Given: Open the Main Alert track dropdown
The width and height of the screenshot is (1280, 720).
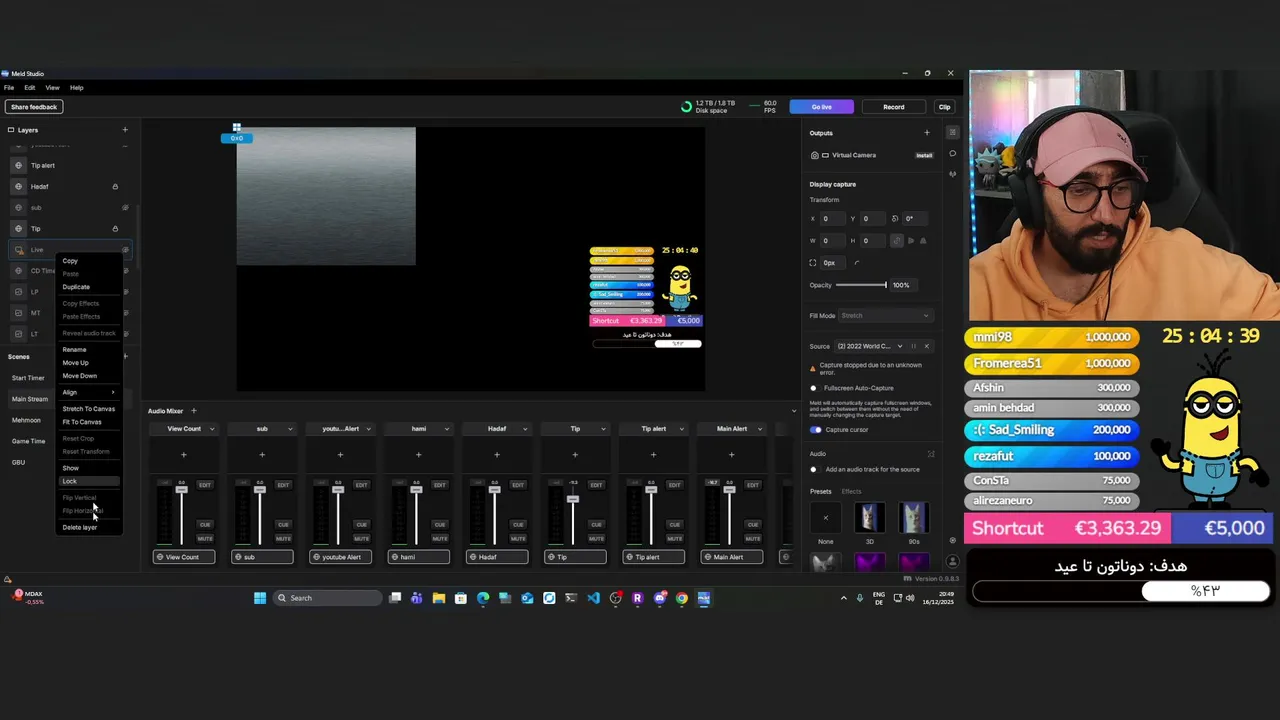Looking at the screenshot, I should tap(759, 429).
